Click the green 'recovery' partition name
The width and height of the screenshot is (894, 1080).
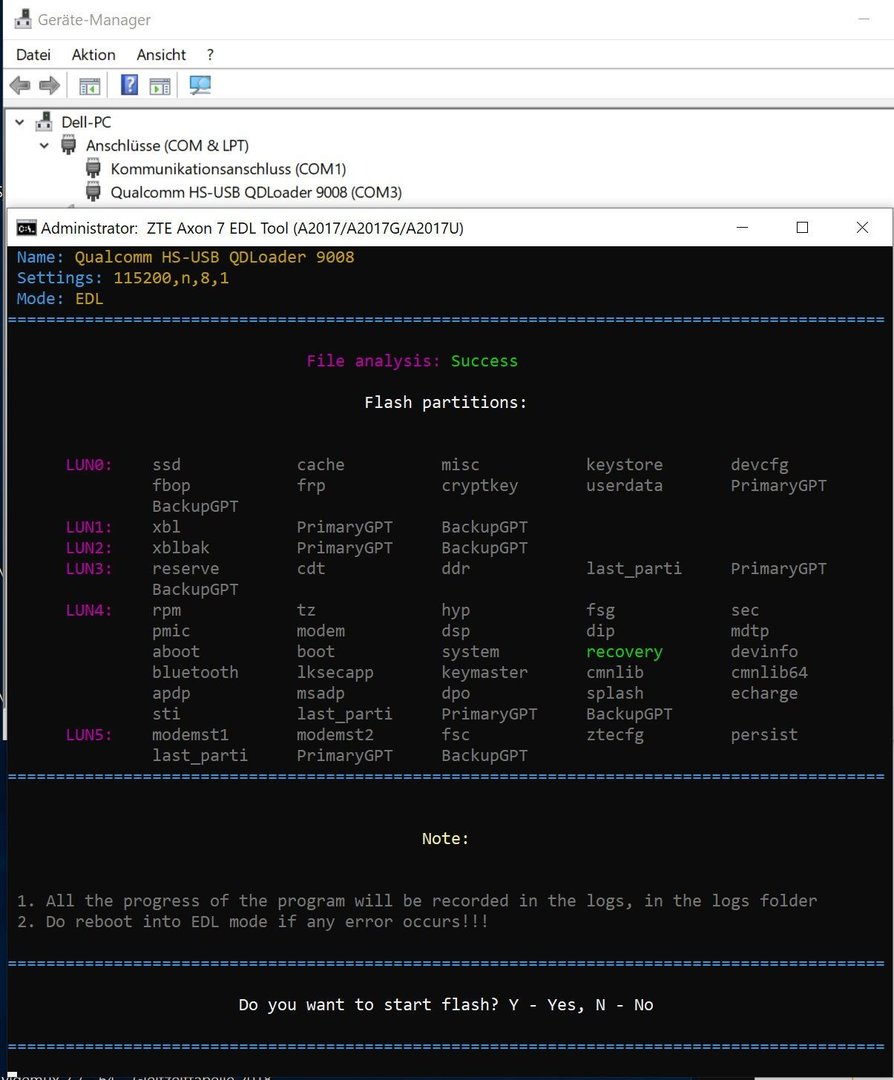[x=625, y=652]
